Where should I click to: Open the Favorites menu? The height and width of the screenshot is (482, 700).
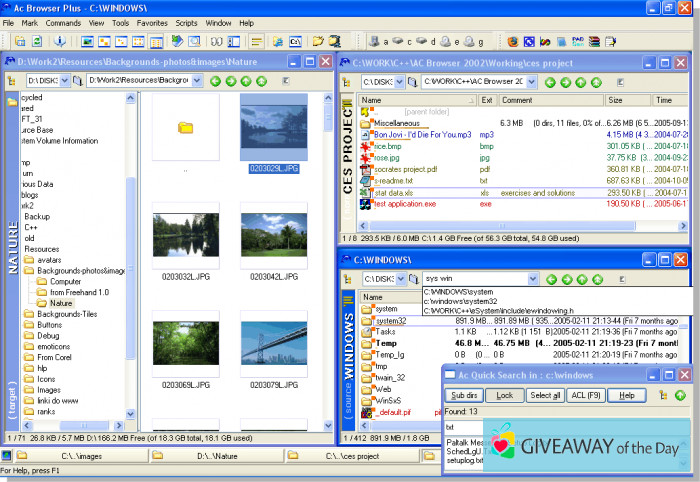tap(153, 22)
